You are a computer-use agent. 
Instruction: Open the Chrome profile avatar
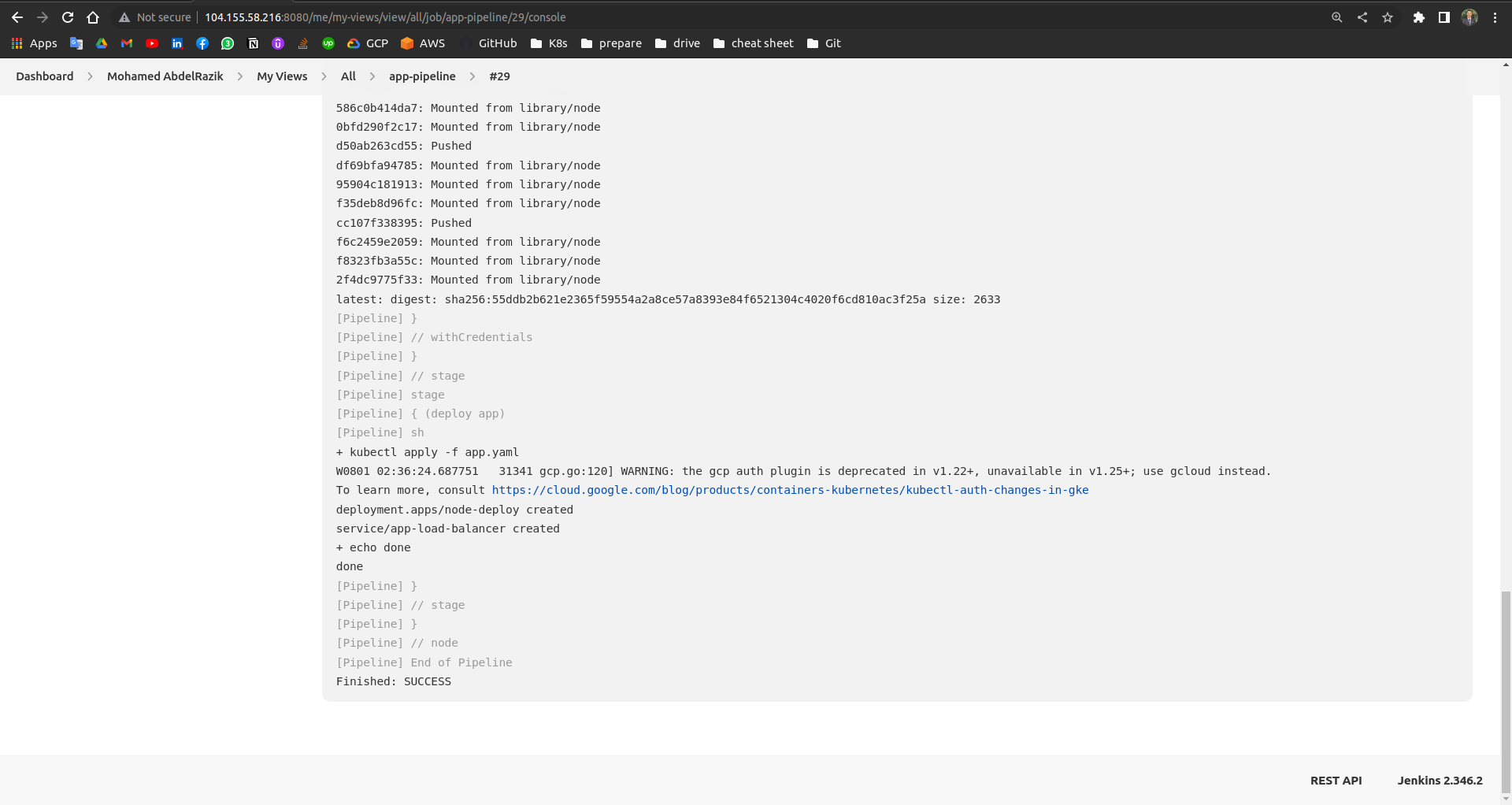pos(1469,17)
